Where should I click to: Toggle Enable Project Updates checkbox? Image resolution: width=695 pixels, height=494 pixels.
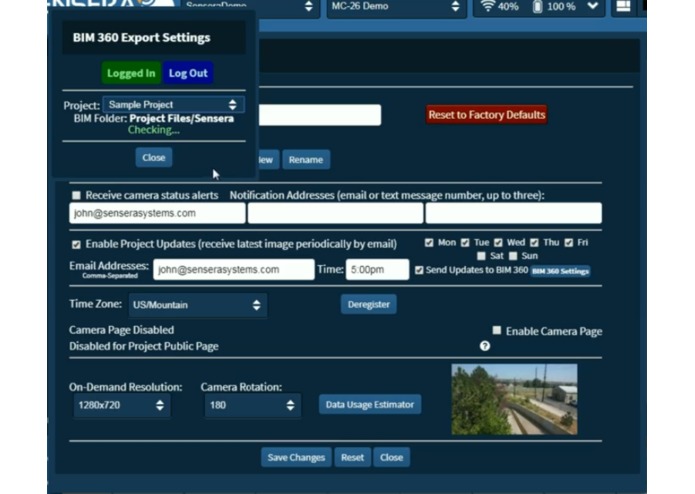pyautogui.click(x=76, y=245)
